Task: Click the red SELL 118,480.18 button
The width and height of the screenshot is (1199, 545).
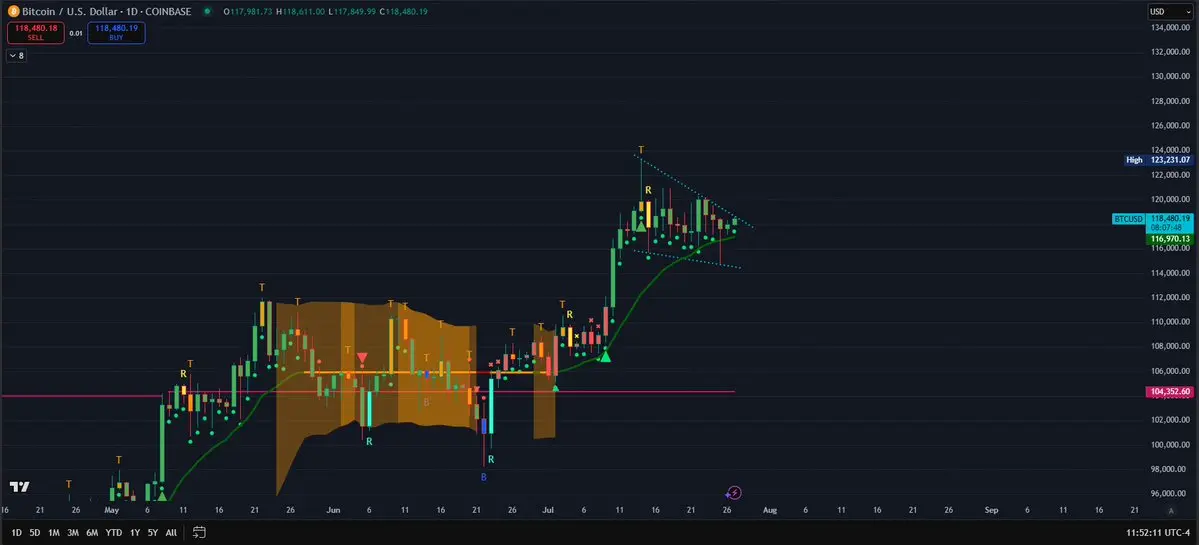Action: (36, 32)
